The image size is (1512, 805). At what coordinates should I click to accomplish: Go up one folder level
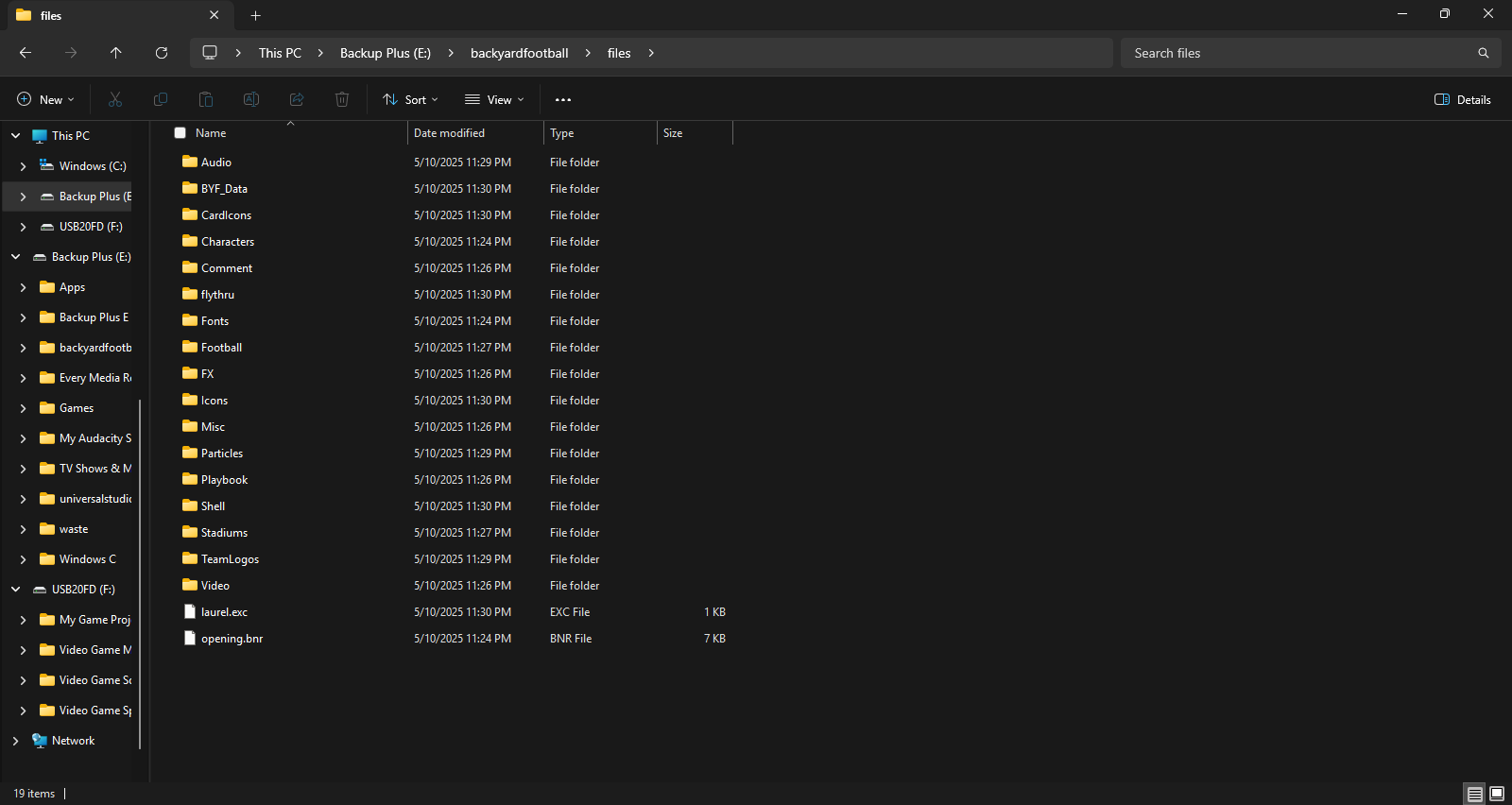pos(116,53)
